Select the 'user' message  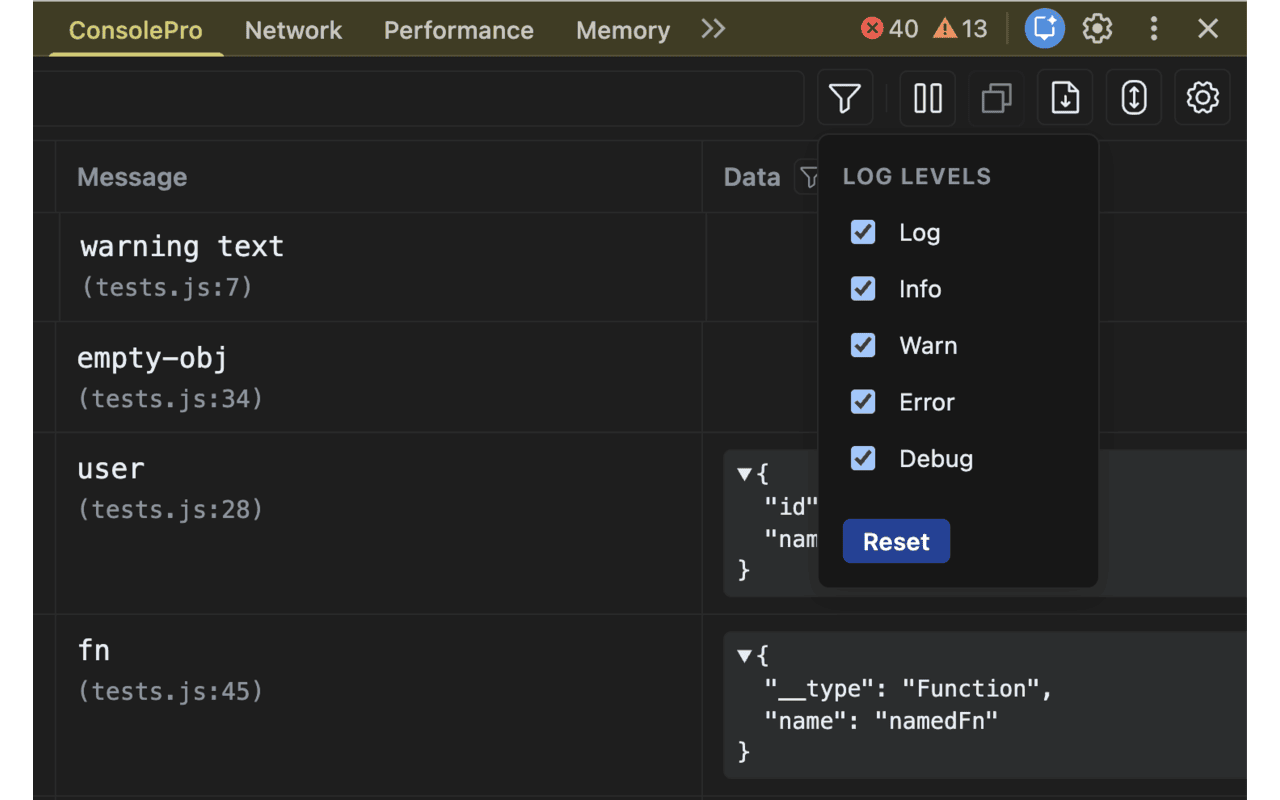[111, 469]
